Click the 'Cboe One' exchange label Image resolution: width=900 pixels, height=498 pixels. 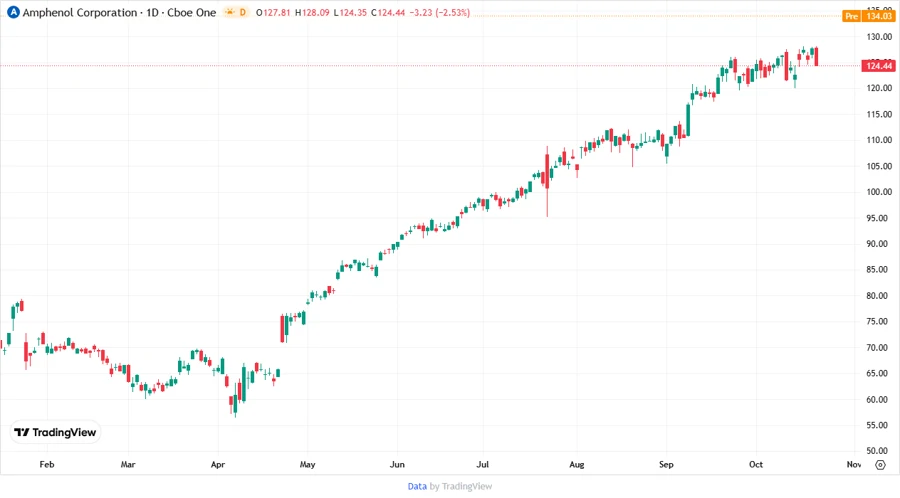click(192, 12)
